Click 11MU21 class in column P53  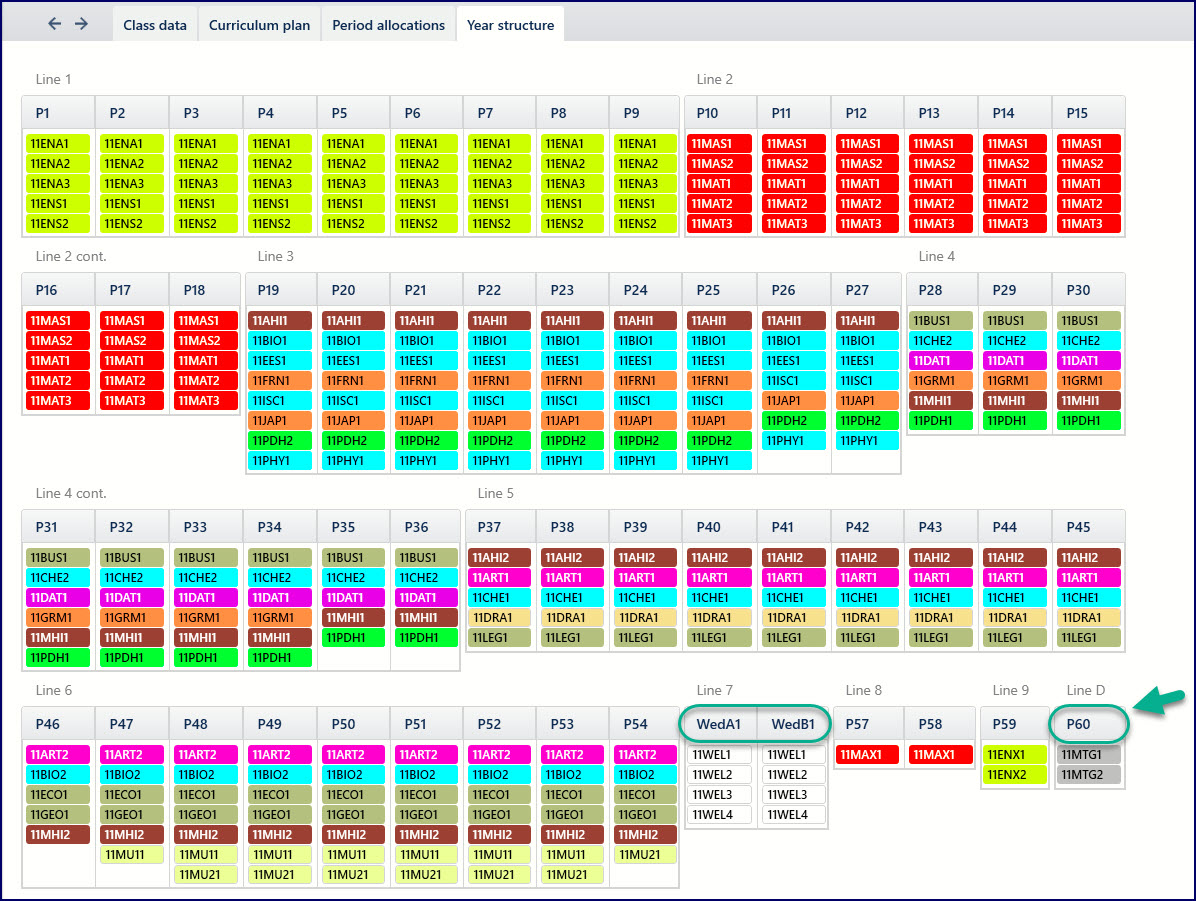coord(573,874)
